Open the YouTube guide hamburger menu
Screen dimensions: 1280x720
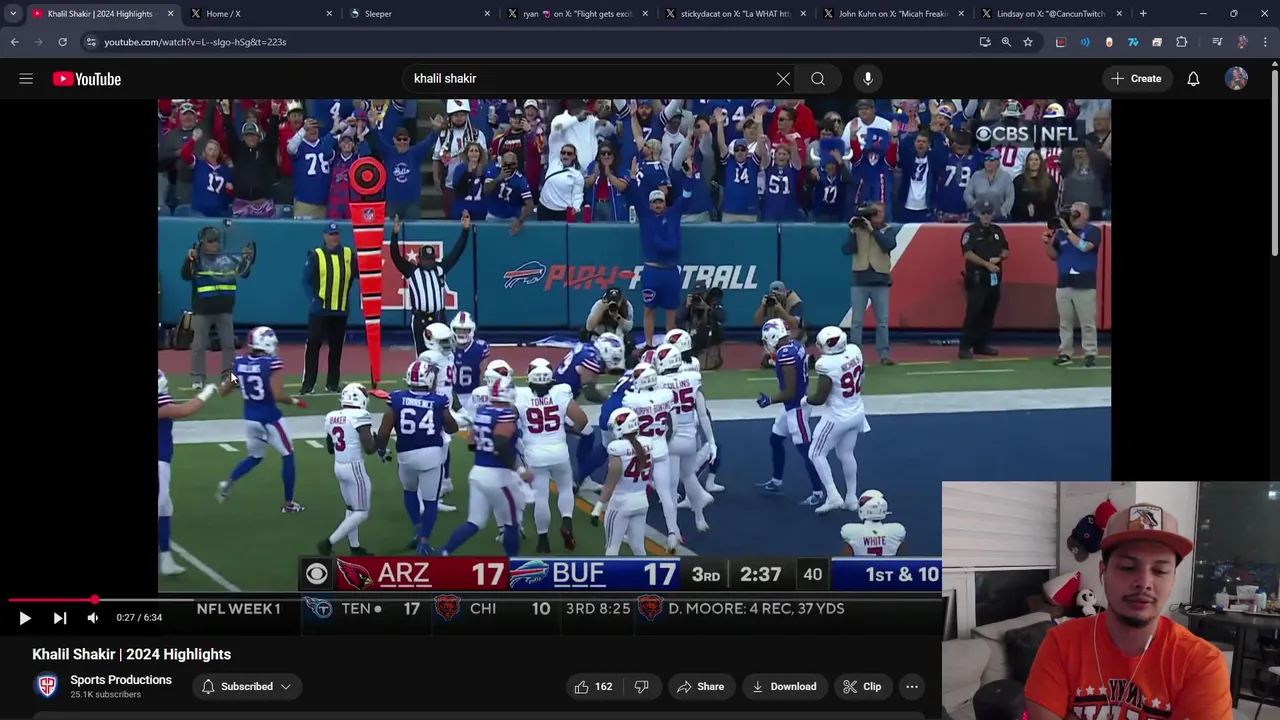(x=26, y=79)
